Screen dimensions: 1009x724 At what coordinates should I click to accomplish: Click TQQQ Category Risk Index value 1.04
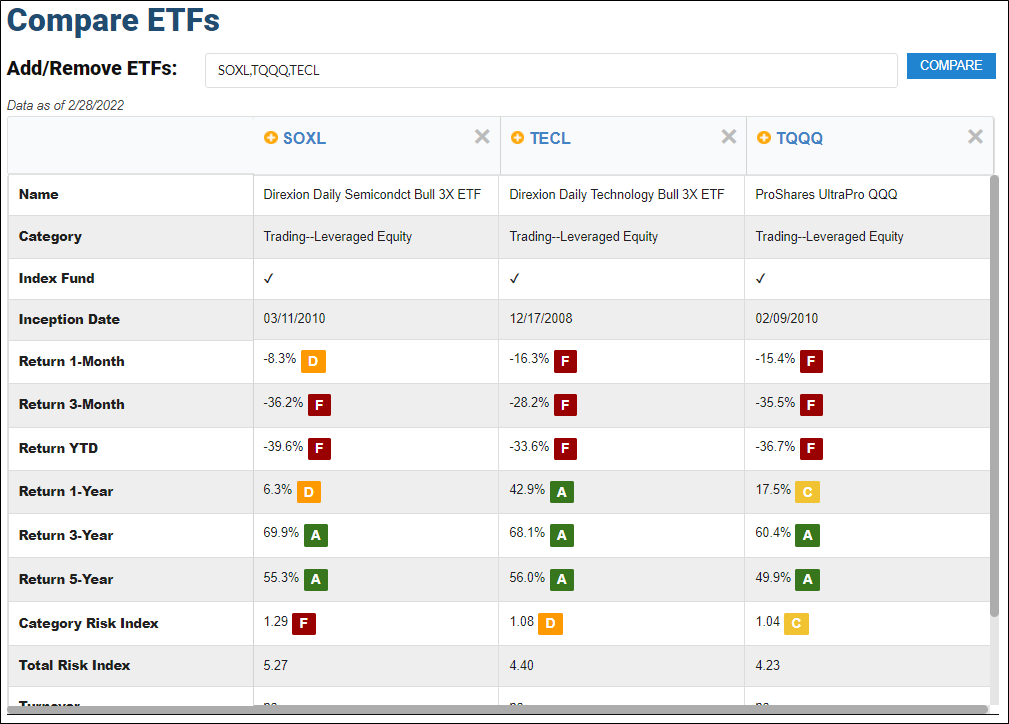pos(767,622)
